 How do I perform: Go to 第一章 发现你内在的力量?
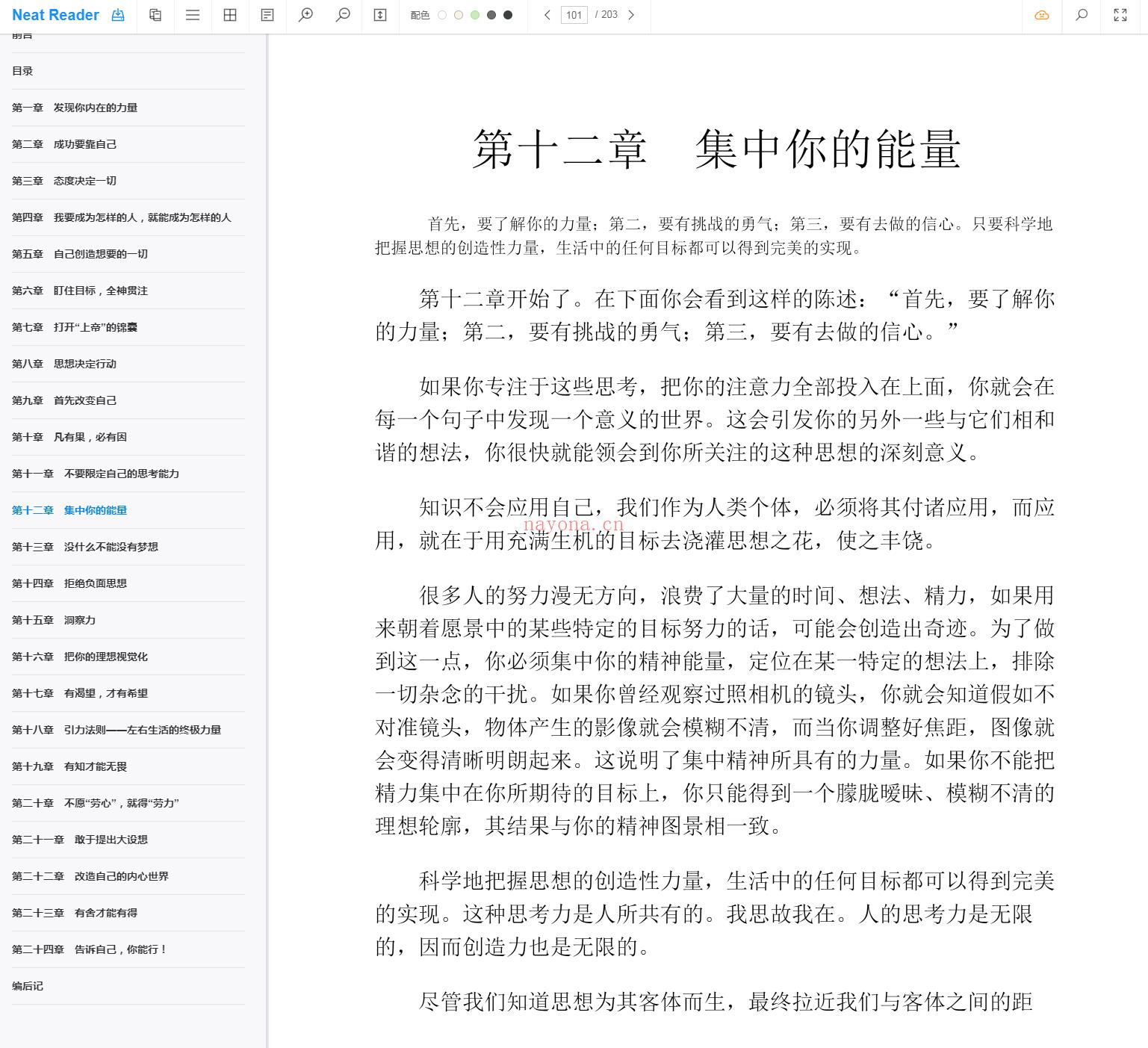tap(128, 108)
